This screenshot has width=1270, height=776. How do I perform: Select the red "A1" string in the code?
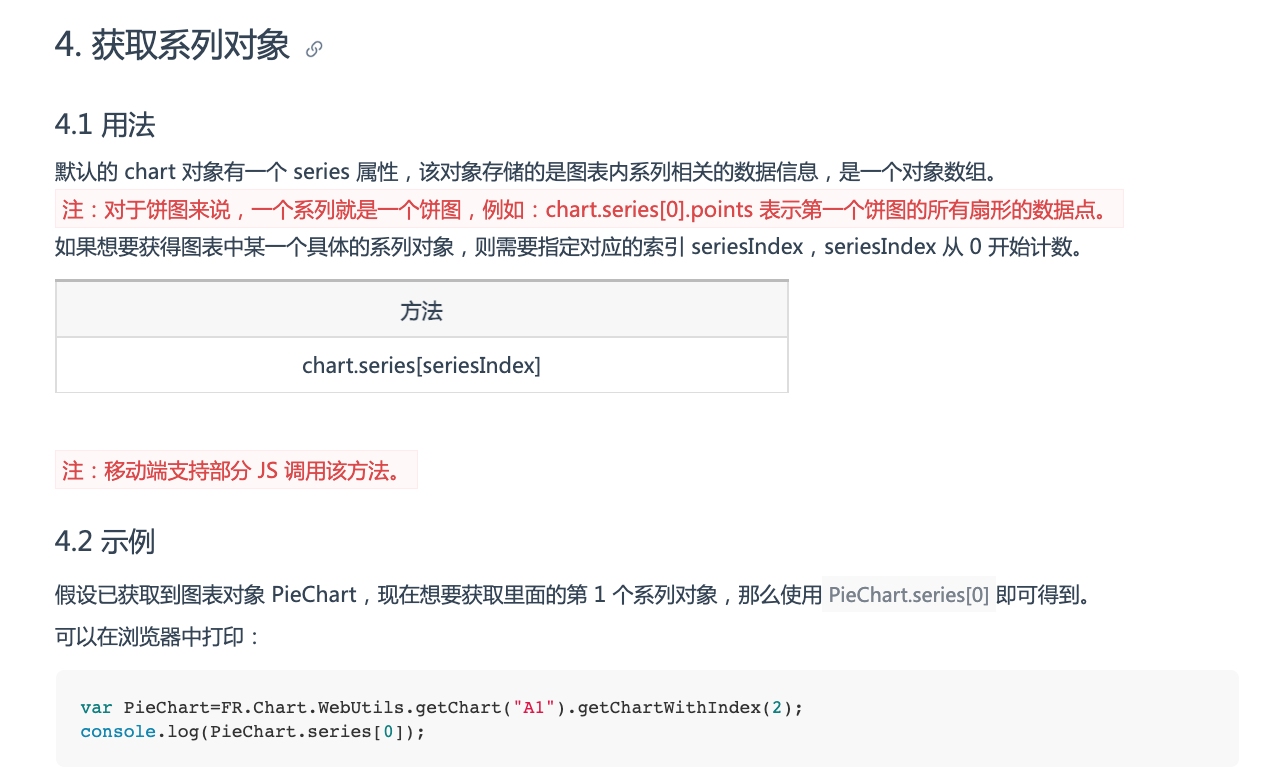tap(535, 708)
